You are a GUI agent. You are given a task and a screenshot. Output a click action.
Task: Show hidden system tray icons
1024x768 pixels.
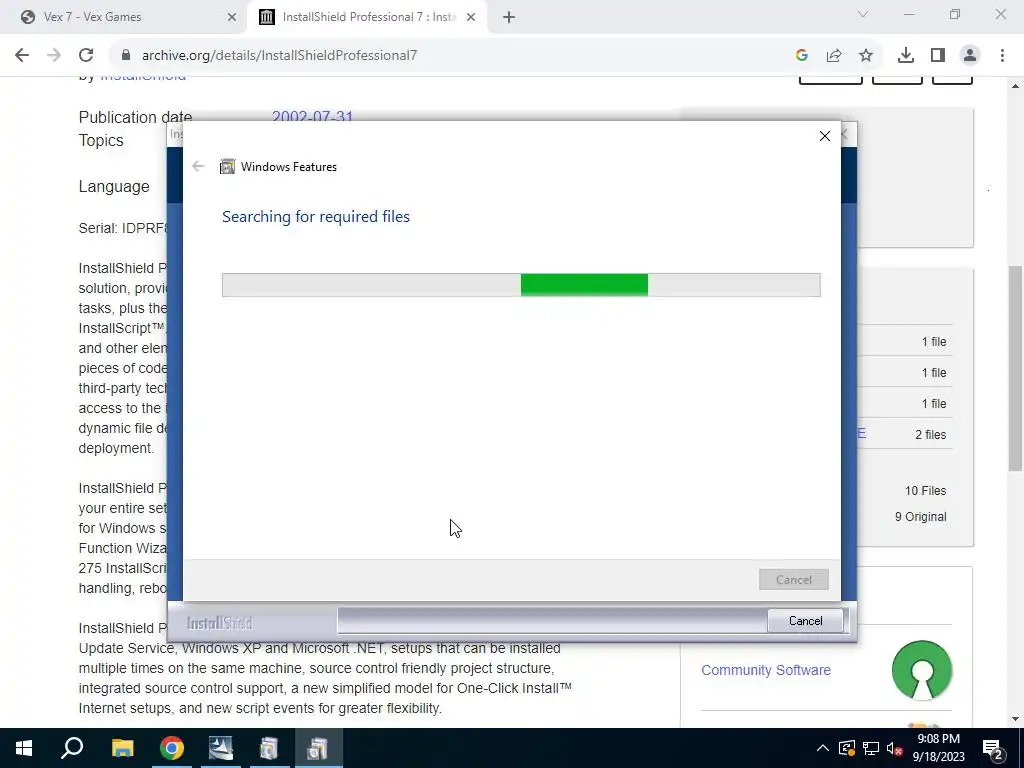823,748
